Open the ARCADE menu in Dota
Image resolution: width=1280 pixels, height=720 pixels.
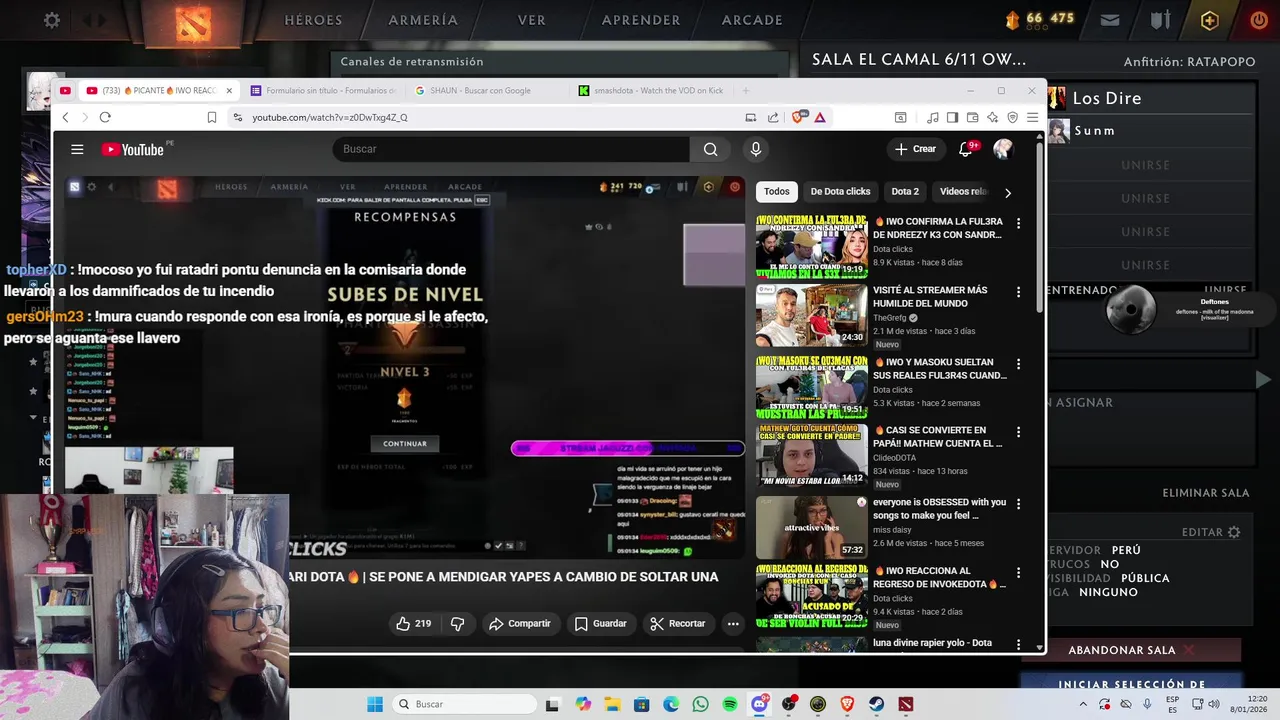point(752,20)
